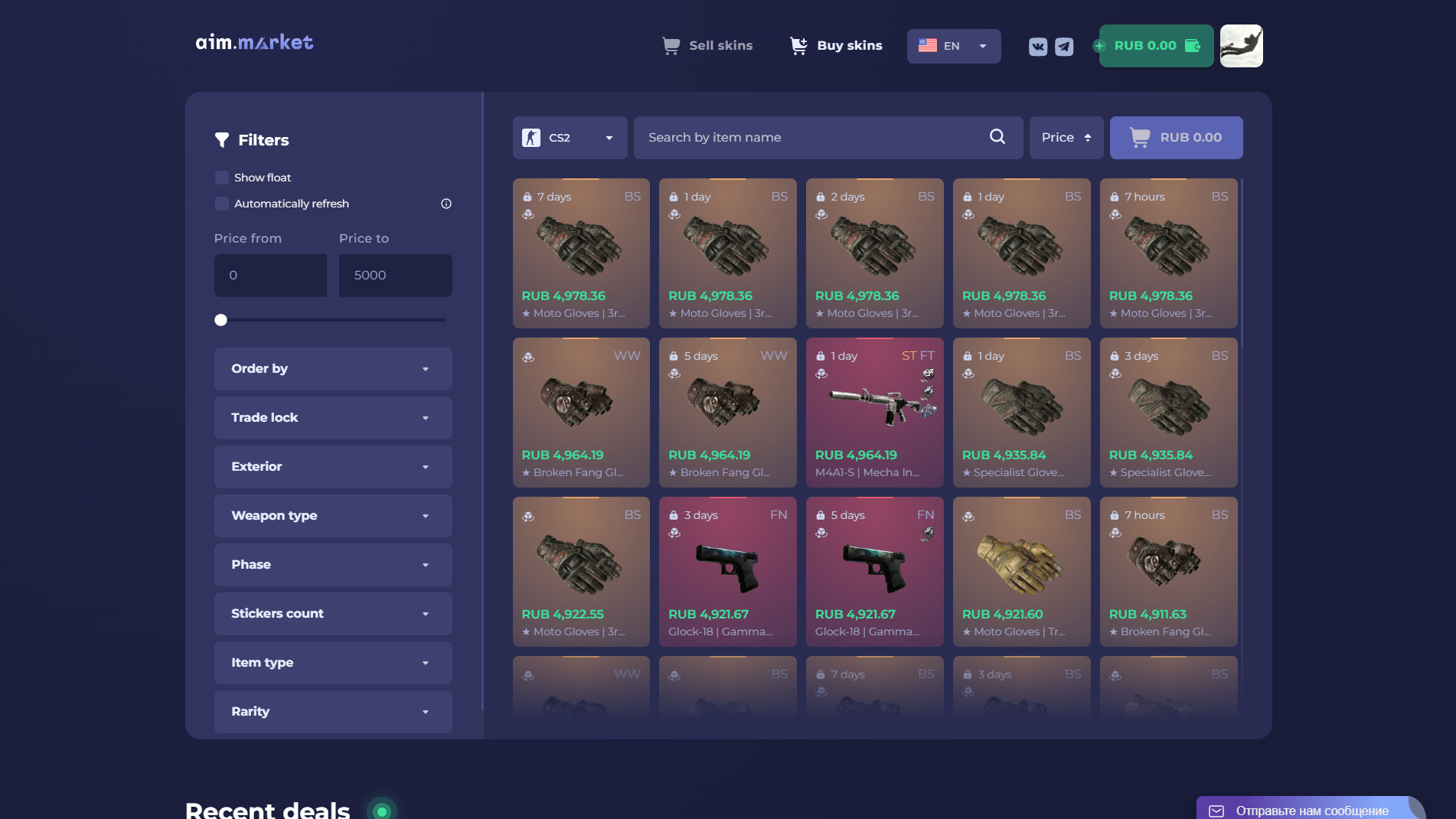Click the search magnifier icon
Image resolution: width=1456 pixels, height=819 pixels.
[997, 137]
